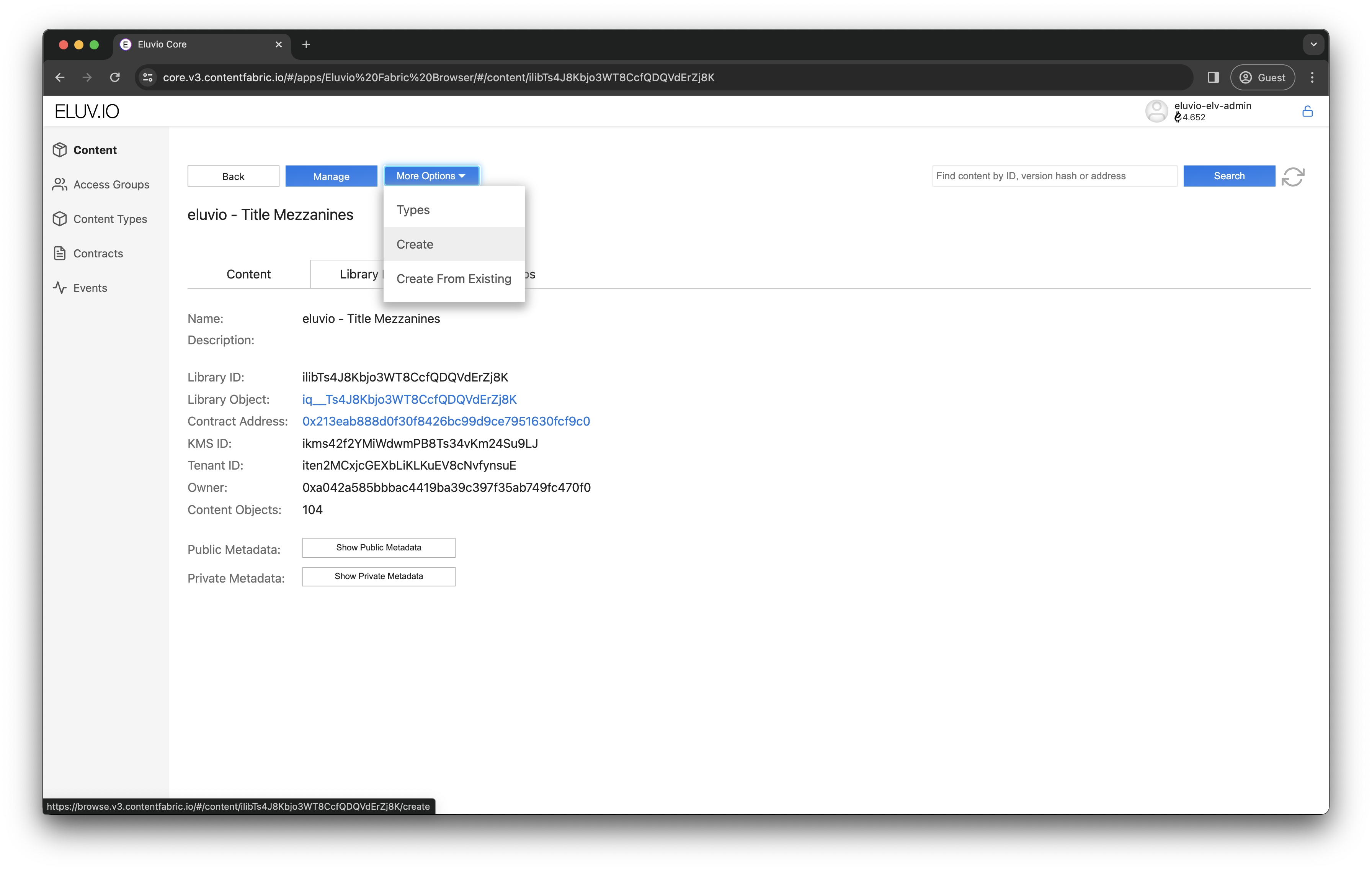Click the page title eluvio - Title Mezzanines
1372x871 pixels.
(x=270, y=214)
